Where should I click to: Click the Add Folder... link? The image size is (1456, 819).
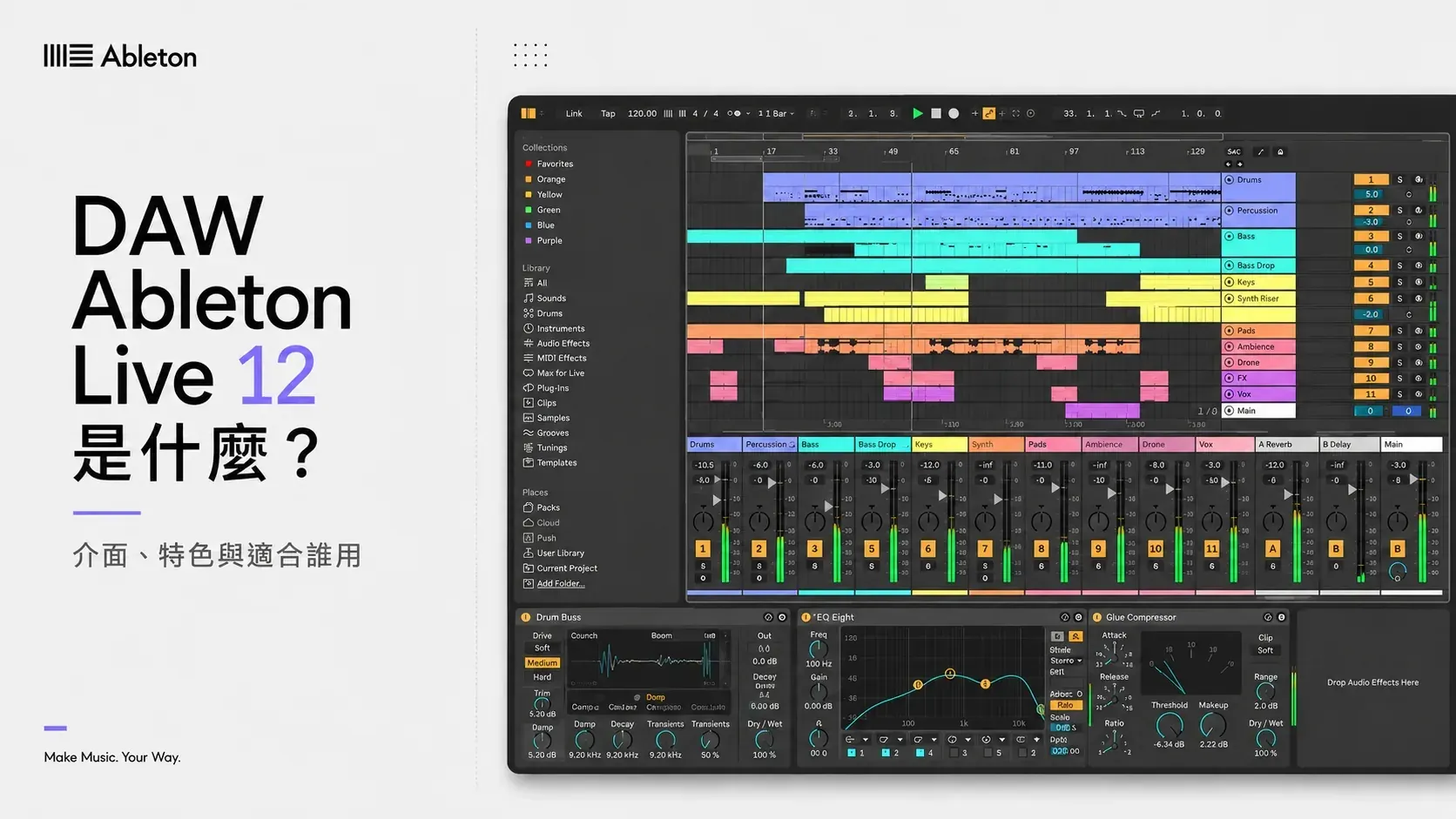tap(561, 584)
